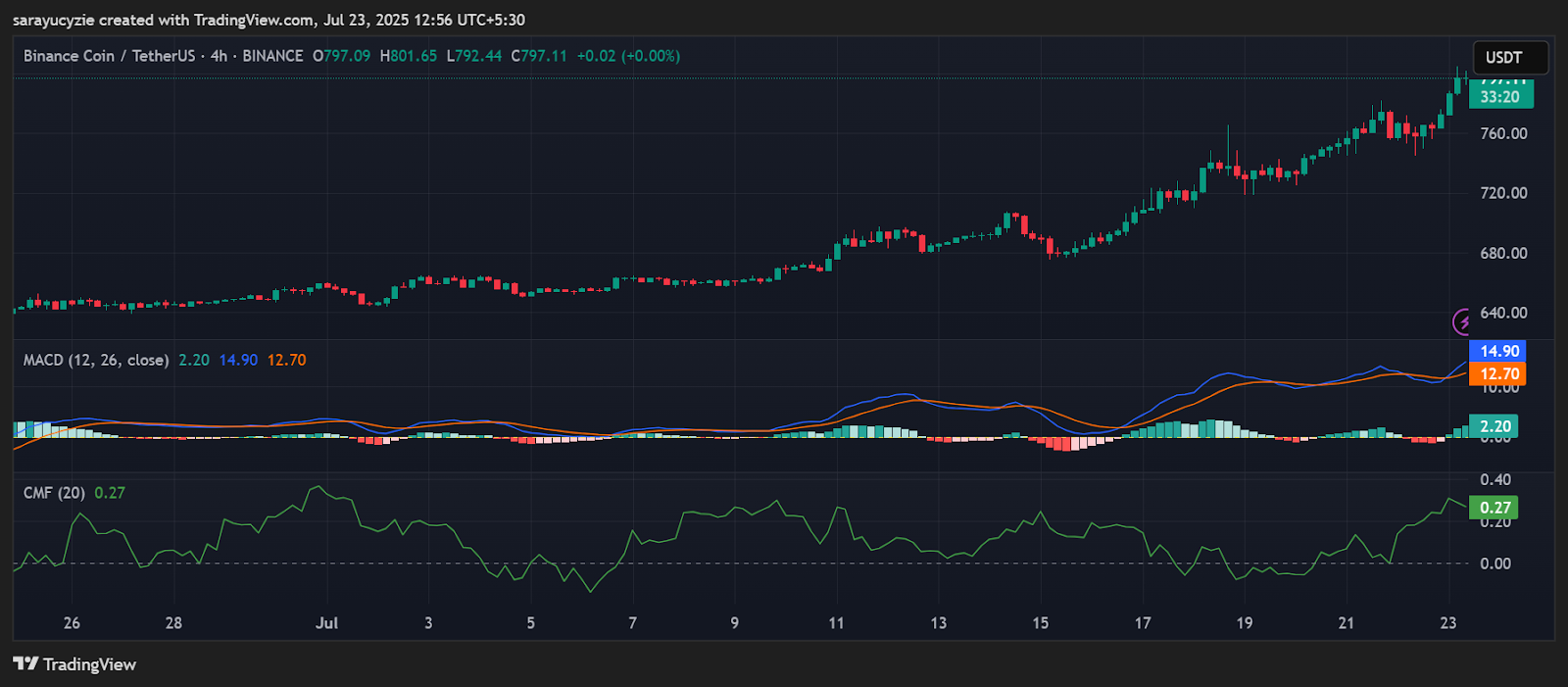The width and height of the screenshot is (1568, 687).
Task: Click the blue MACD value label 14.90 on axis
Action: click(x=1498, y=351)
